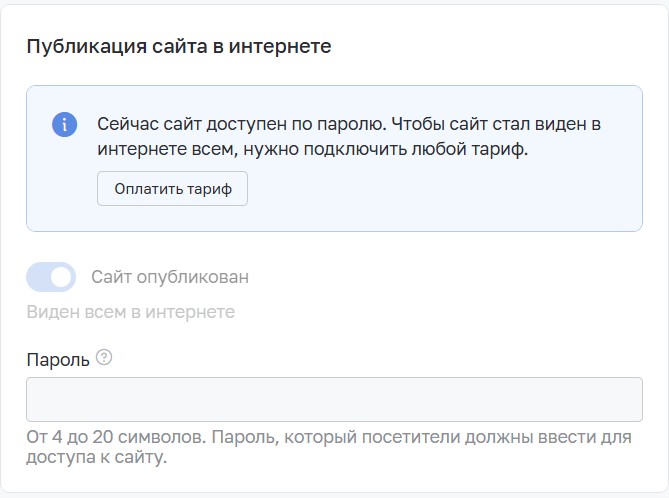
Task: Open the help tooltip icon beside Пароль
Action: [x=104, y=357]
